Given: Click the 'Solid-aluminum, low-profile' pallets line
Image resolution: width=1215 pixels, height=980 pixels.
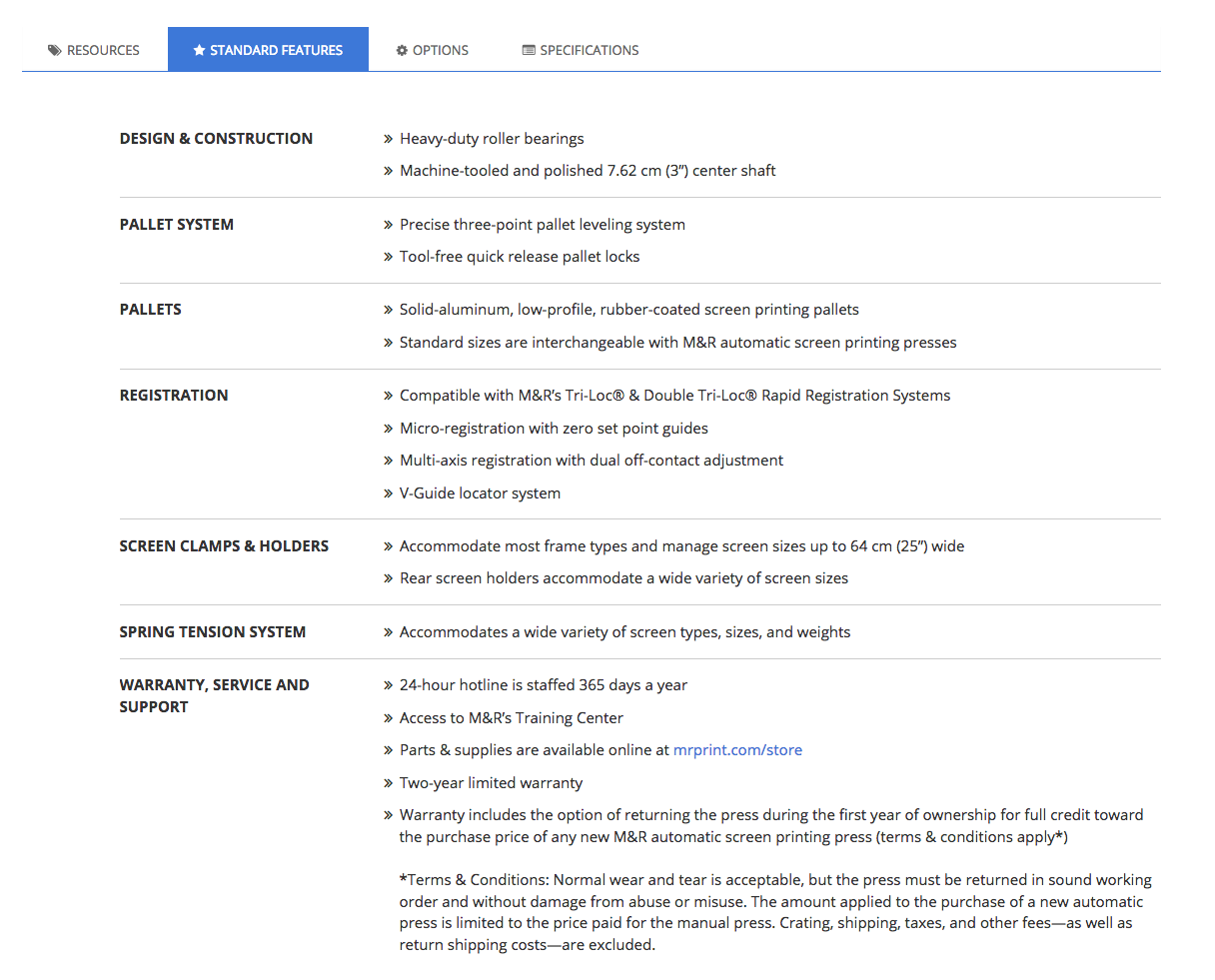Looking at the screenshot, I should [x=629, y=310].
